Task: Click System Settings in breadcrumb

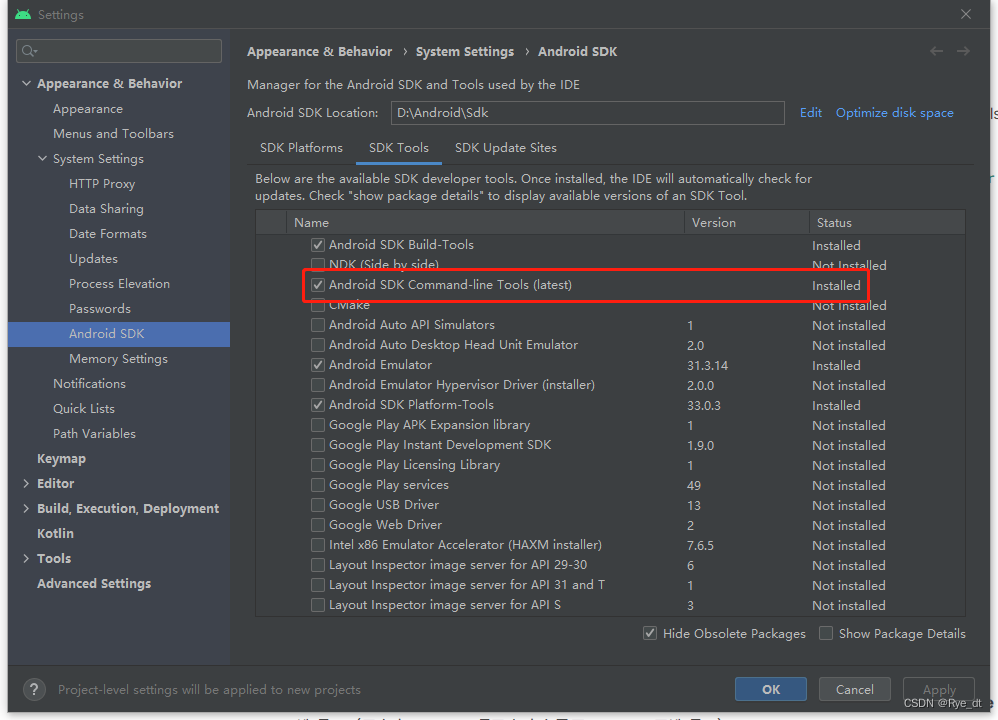Action: 465,52
